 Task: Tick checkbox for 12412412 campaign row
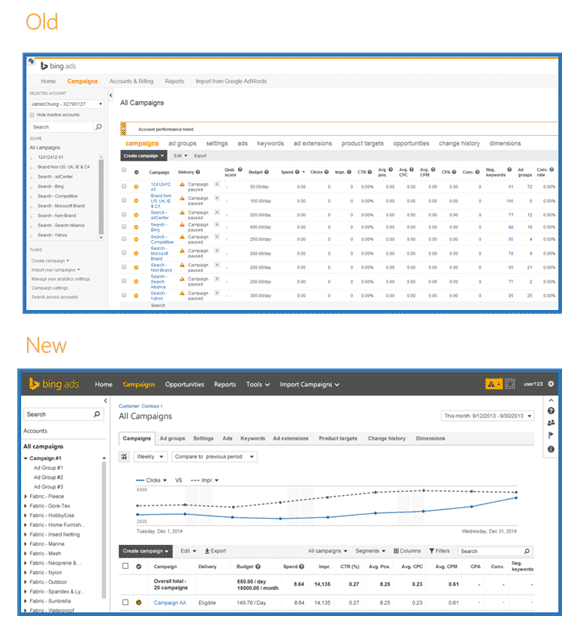124,186
